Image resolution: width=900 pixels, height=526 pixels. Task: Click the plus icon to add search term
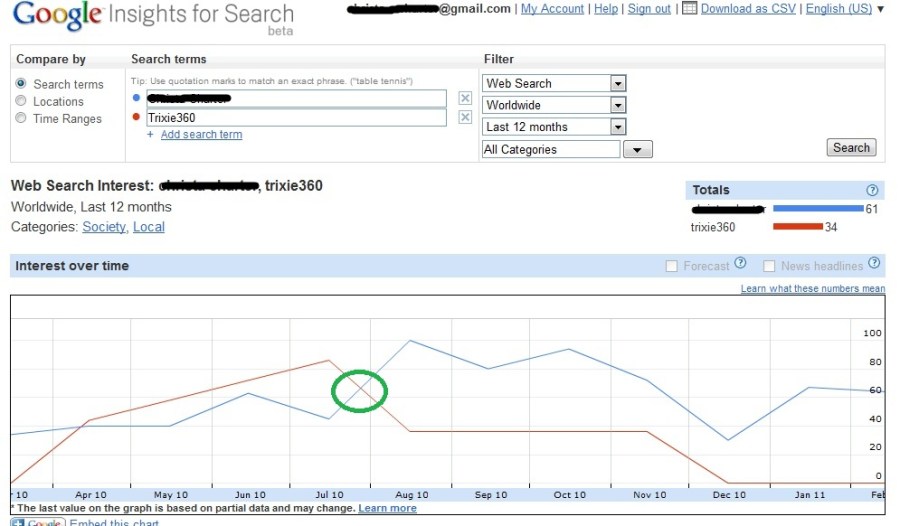tap(151, 135)
